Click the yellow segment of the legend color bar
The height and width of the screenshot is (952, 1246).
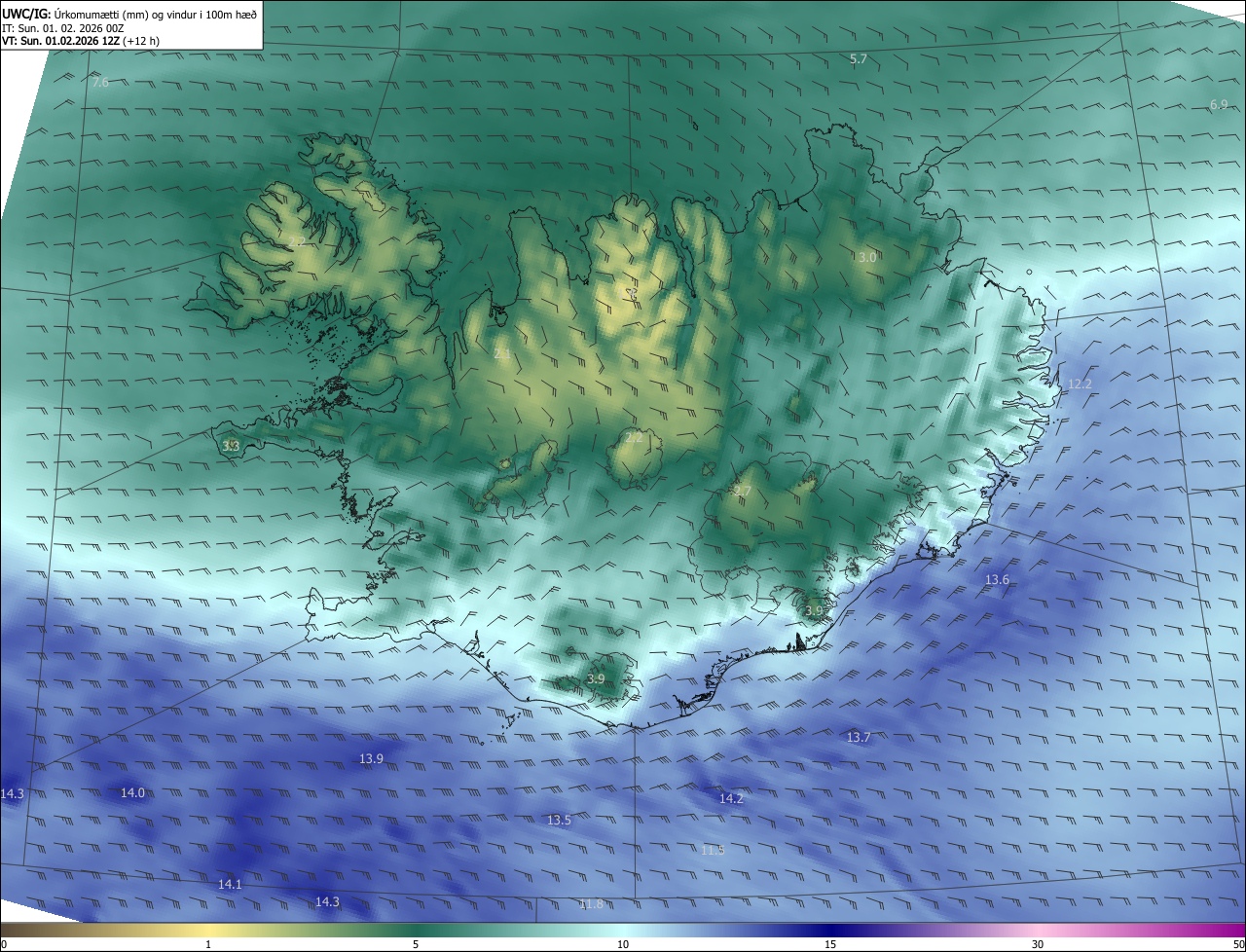(208, 930)
